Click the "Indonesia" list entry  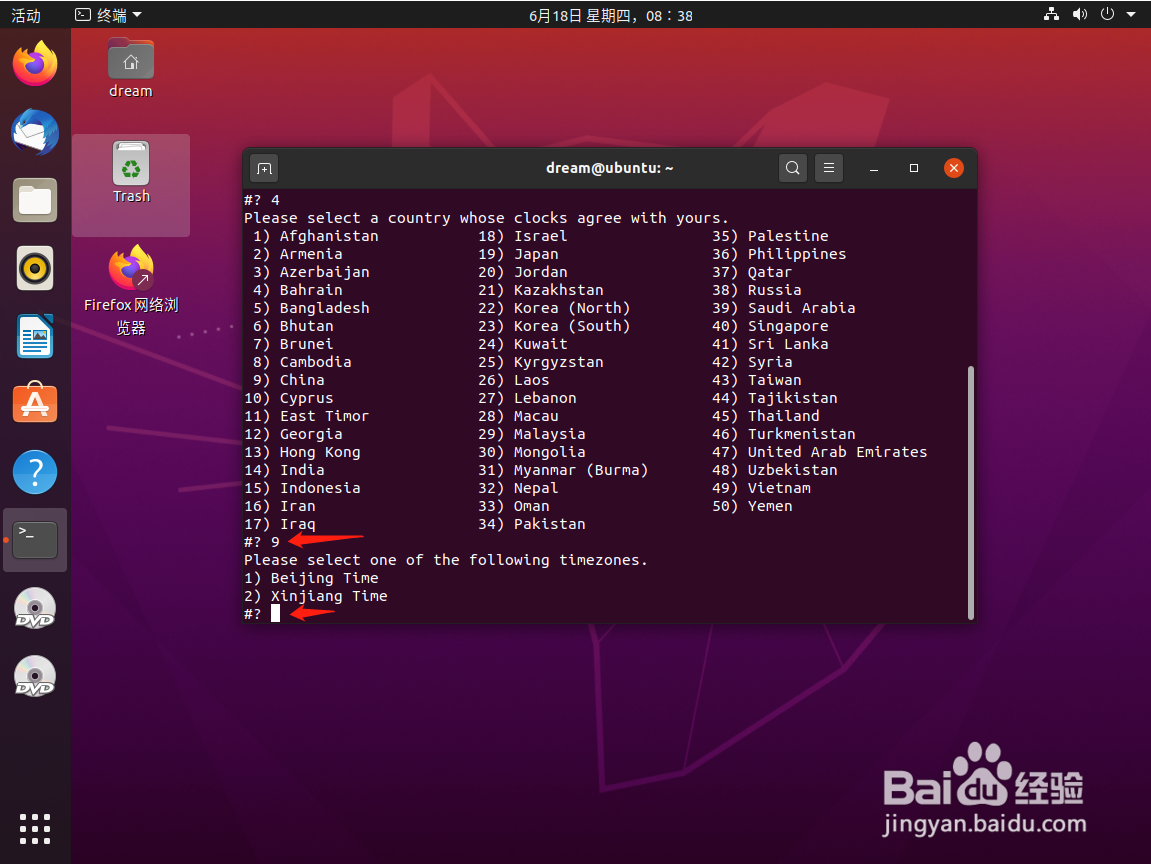tap(320, 488)
